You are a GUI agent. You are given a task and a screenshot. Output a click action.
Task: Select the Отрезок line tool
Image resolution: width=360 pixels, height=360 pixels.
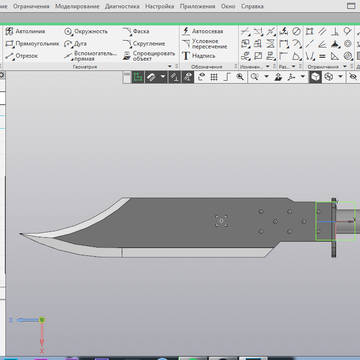(22, 56)
